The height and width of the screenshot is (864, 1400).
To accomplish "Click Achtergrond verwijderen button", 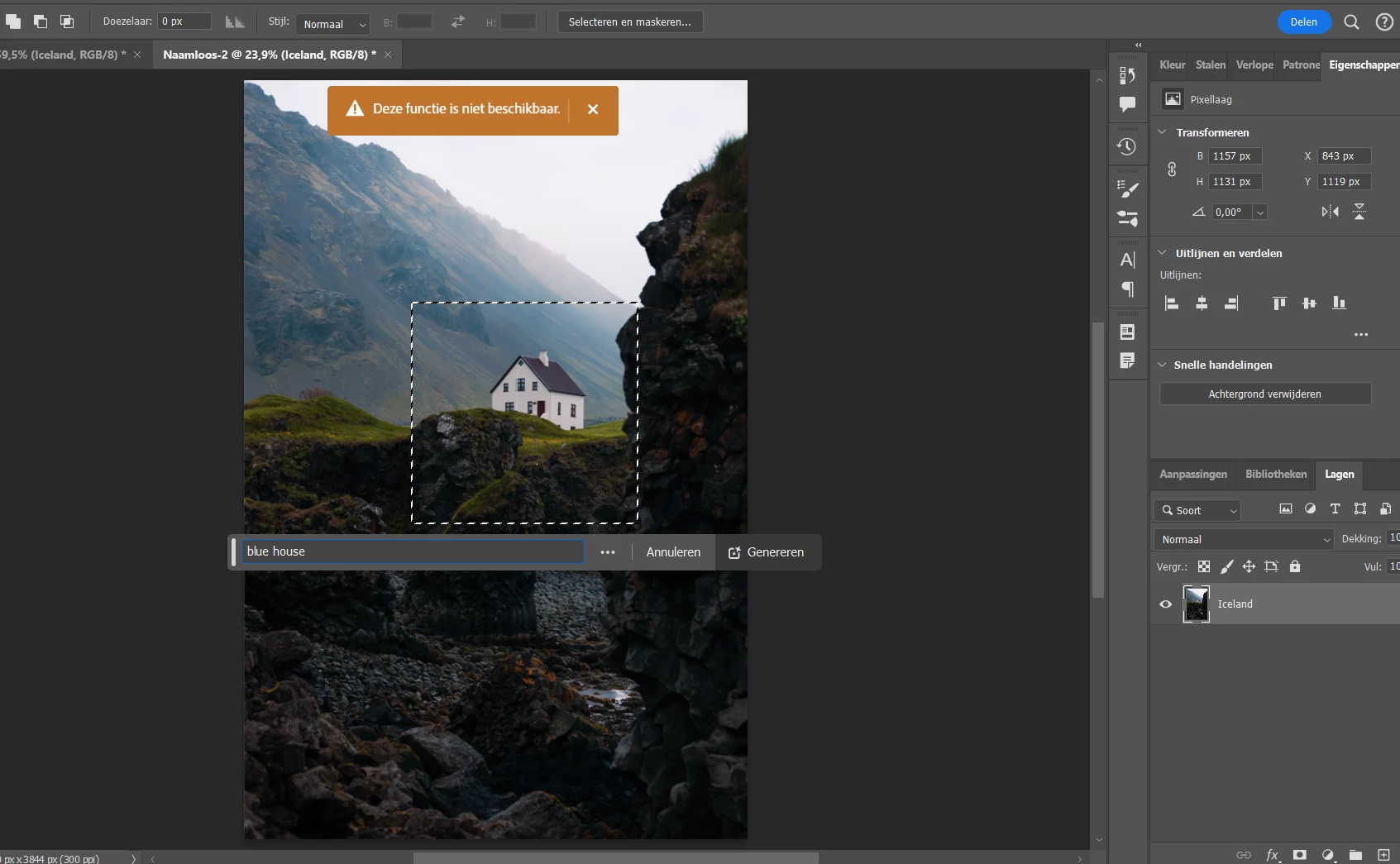I will [x=1265, y=394].
